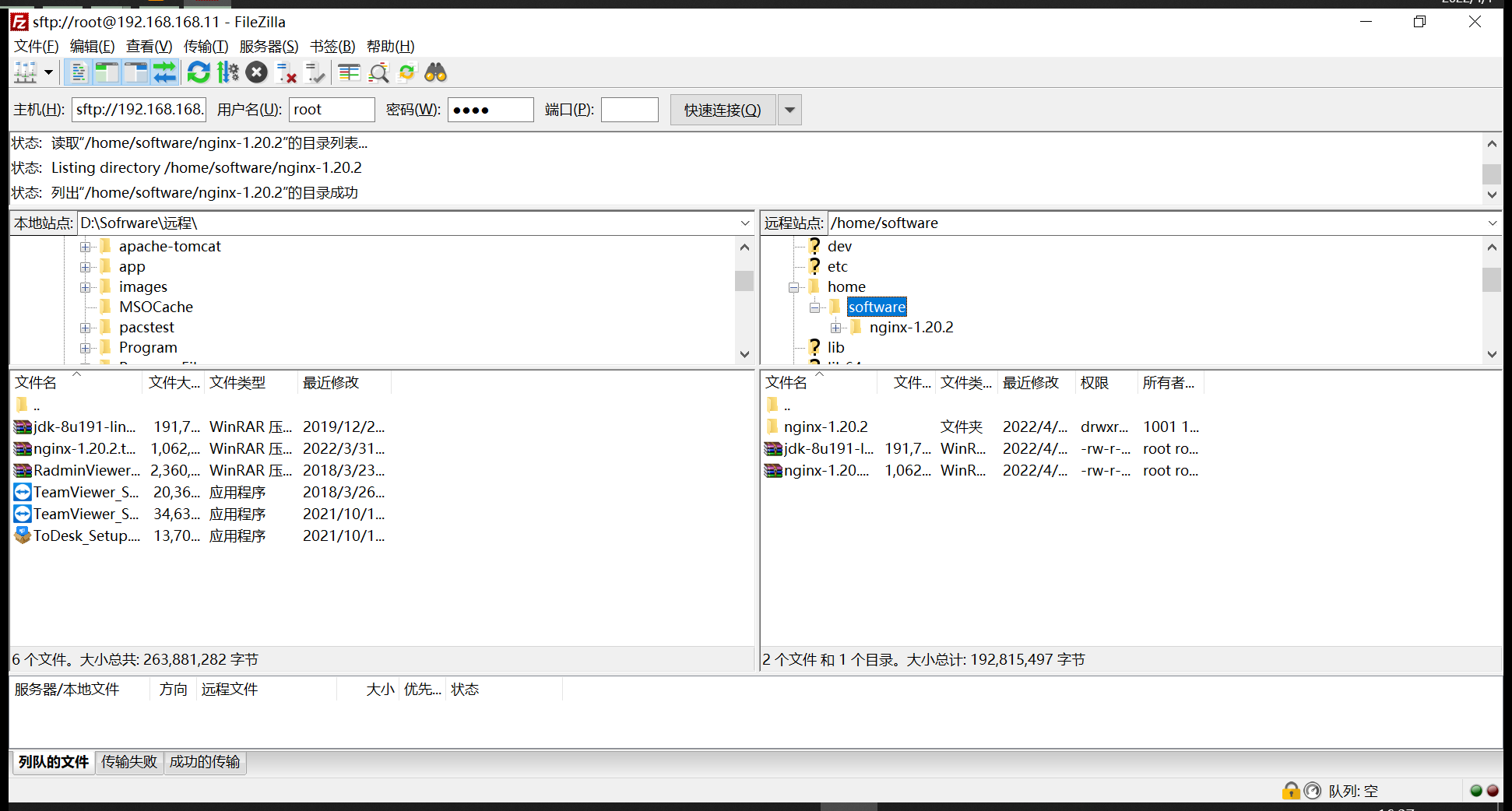Screen dimensions: 1512x811
Task: Switch to 传输失败 tab
Action: pyautogui.click(x=129, y=762)
